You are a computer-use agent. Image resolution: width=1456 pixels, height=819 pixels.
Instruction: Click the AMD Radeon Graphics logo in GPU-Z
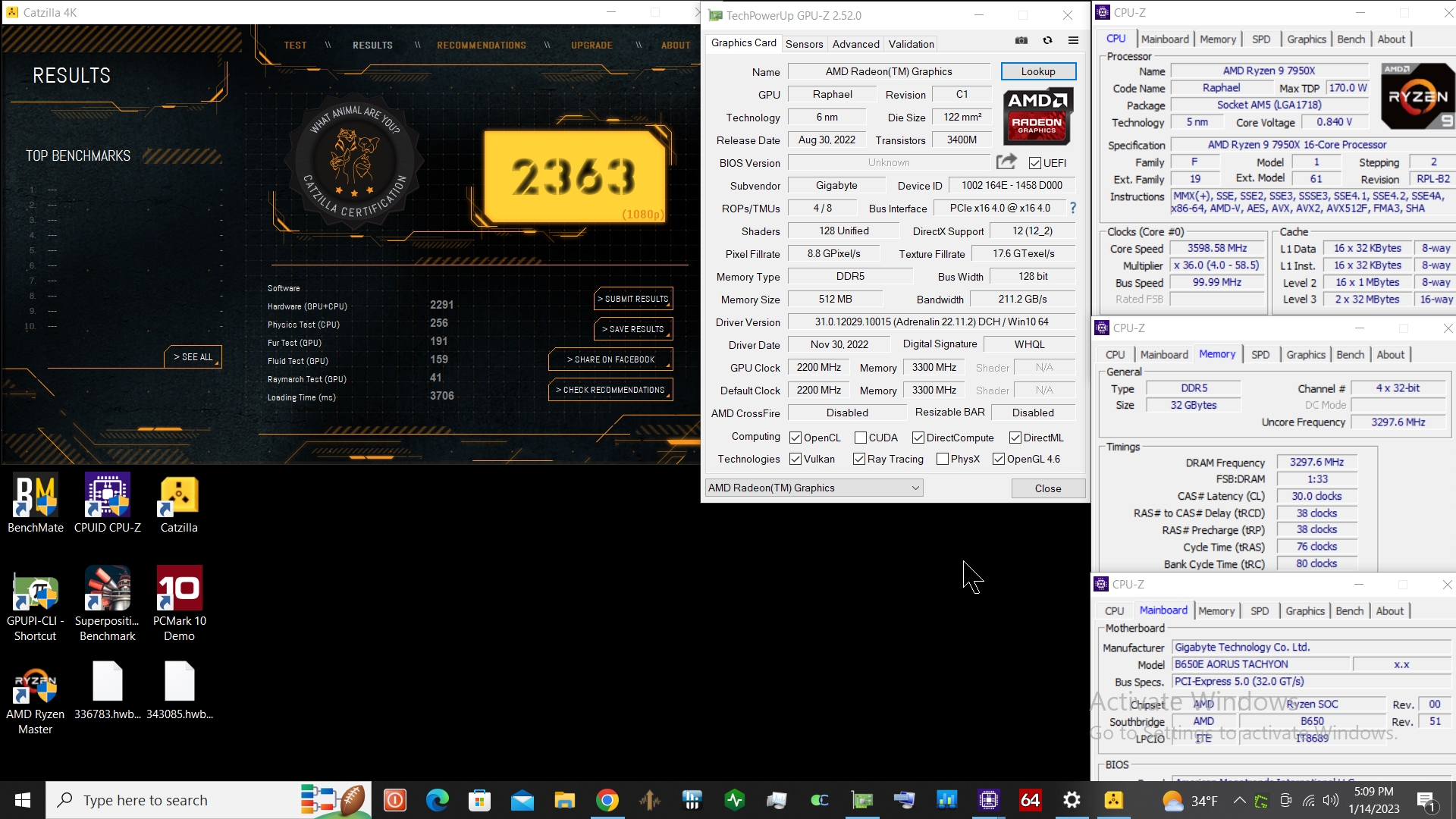click(x=1037, y=117)
